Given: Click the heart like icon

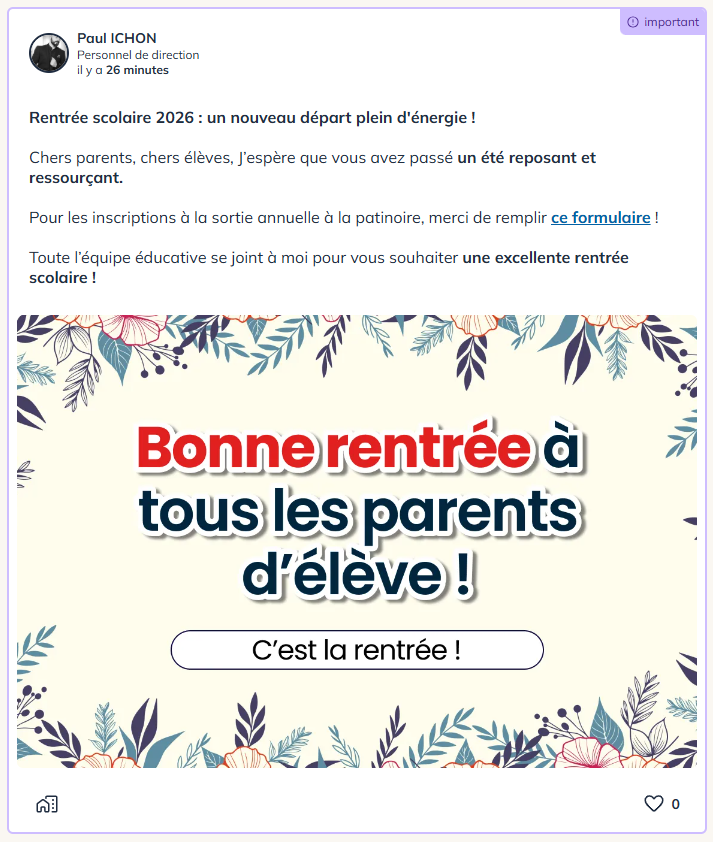Looking at the screenshot, I should click(x=653, y=804).
